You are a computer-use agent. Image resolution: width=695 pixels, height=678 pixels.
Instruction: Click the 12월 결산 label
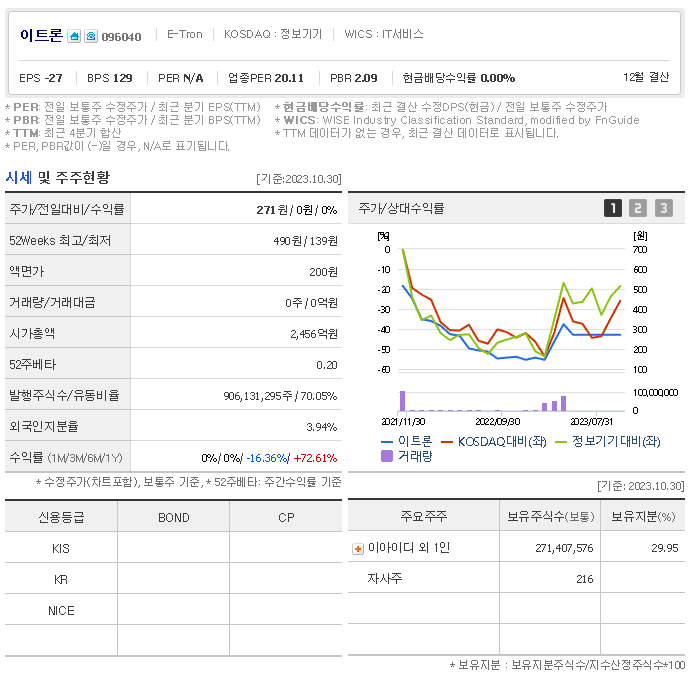click(646, 77)
